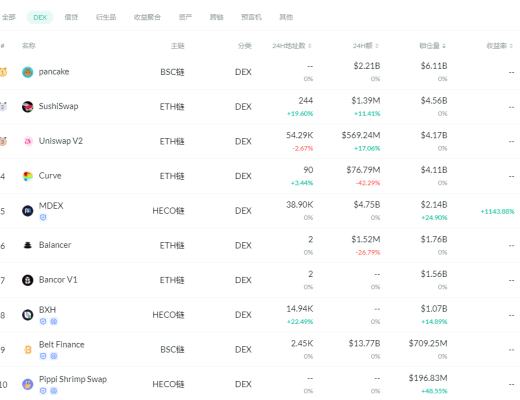The image size is (520, 400).
Task: Switch to the 全部 category tab
Action: pyautogui.click(x=9, y=17)
